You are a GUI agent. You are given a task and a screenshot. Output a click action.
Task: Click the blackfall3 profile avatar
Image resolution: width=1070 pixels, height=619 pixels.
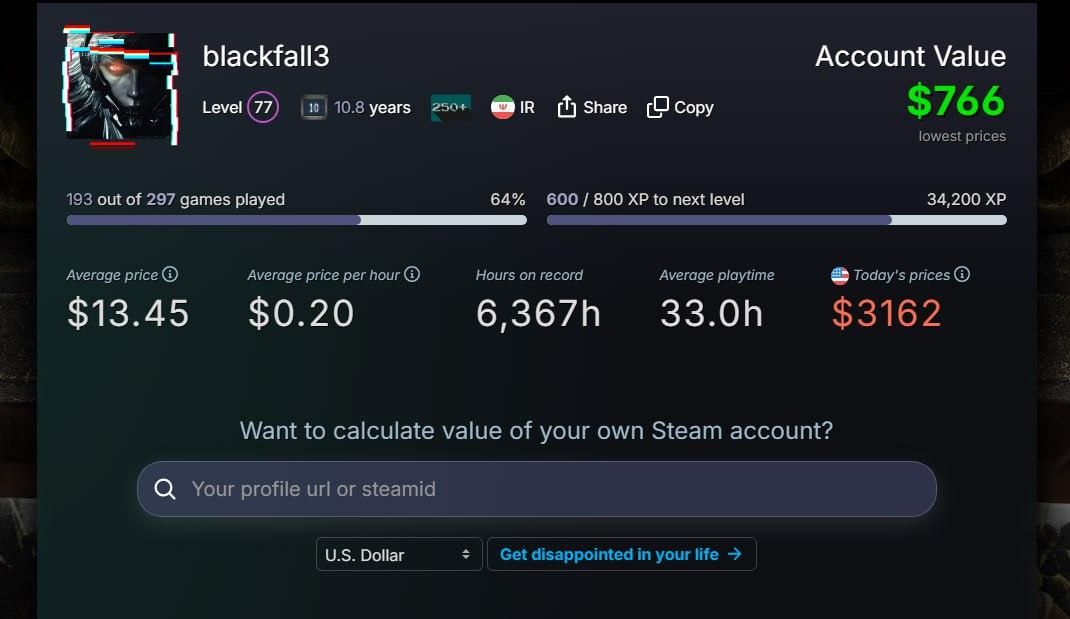click(x=121, y=86)
